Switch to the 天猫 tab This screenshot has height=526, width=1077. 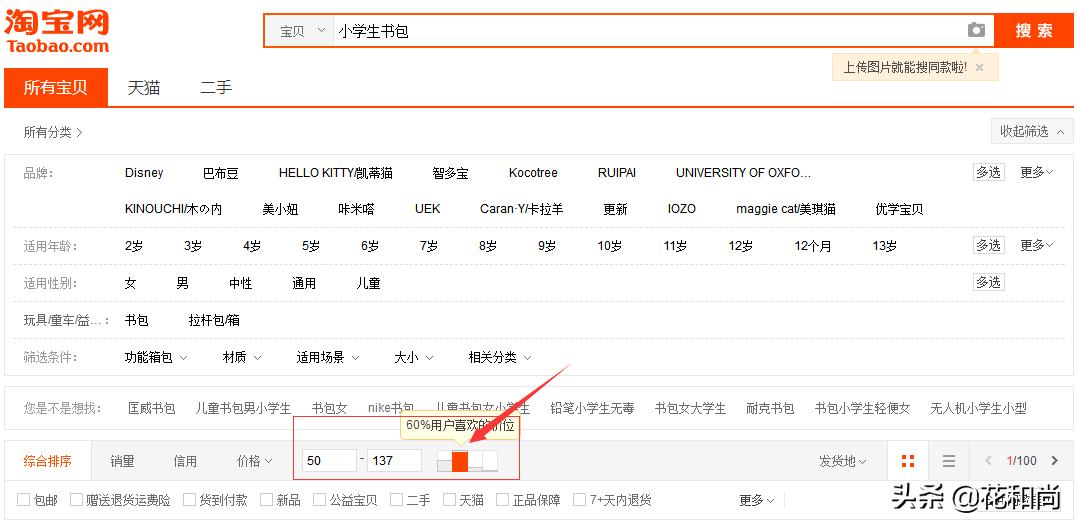[x=143, y=88]
